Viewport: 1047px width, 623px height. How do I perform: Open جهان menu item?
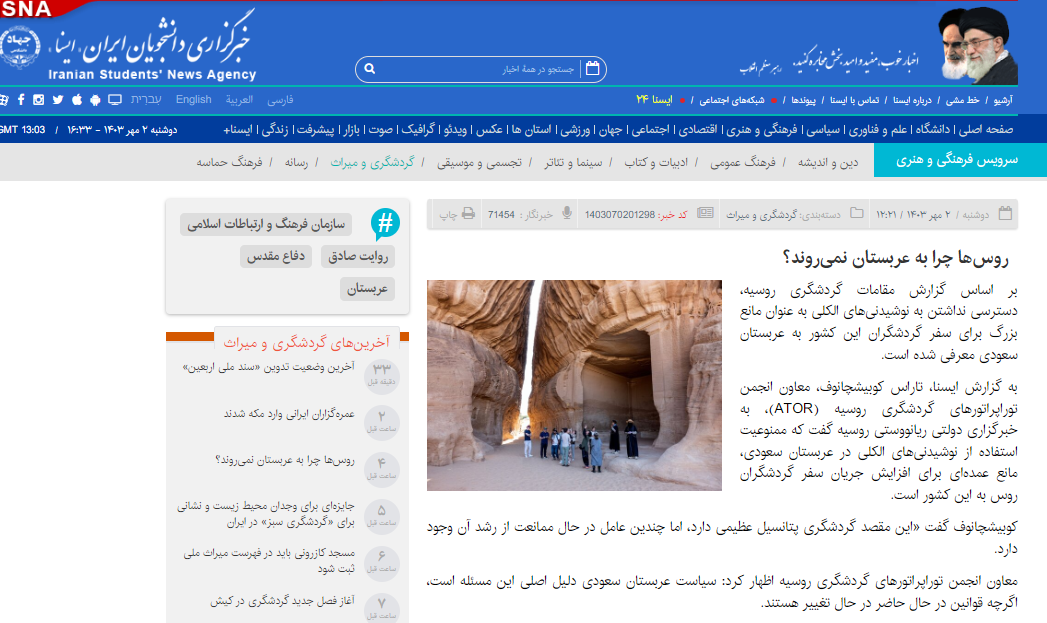click(610, 130)
